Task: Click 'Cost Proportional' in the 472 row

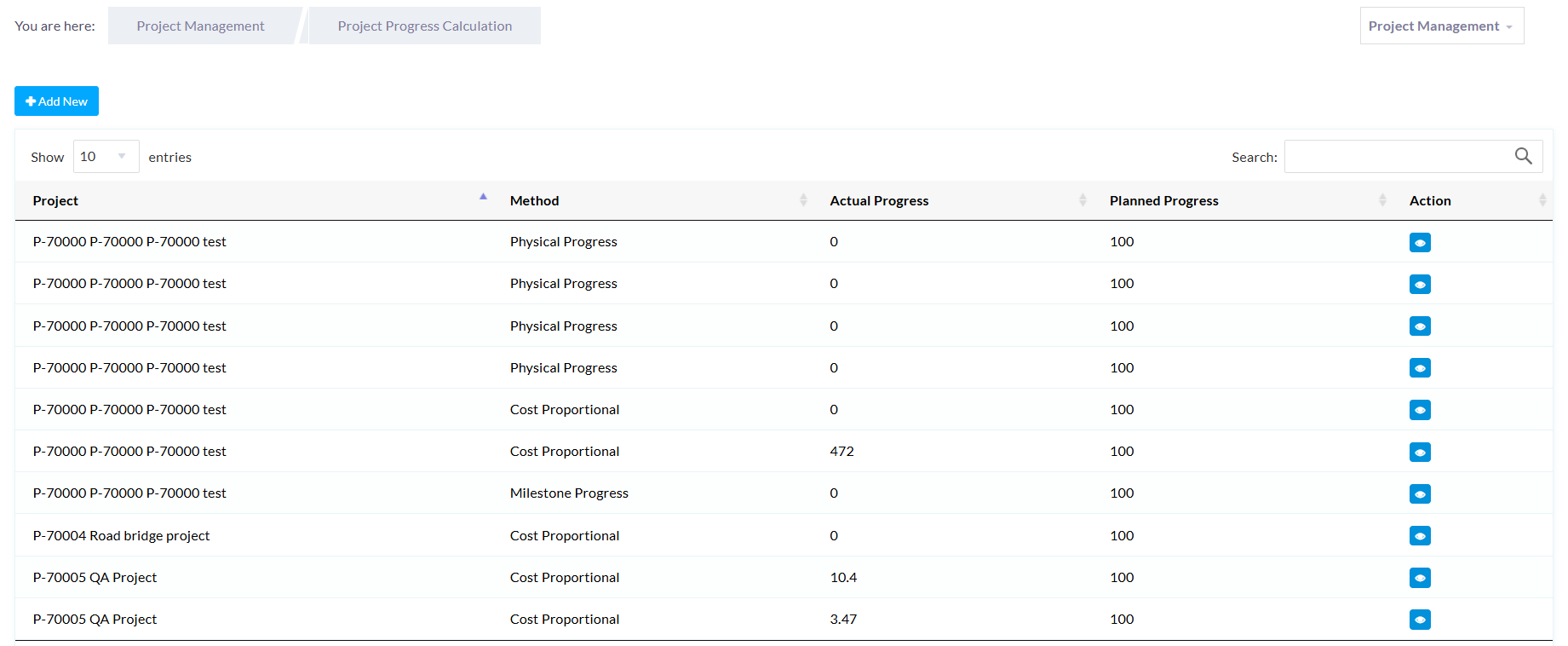Action: click(x=565, y=452)
